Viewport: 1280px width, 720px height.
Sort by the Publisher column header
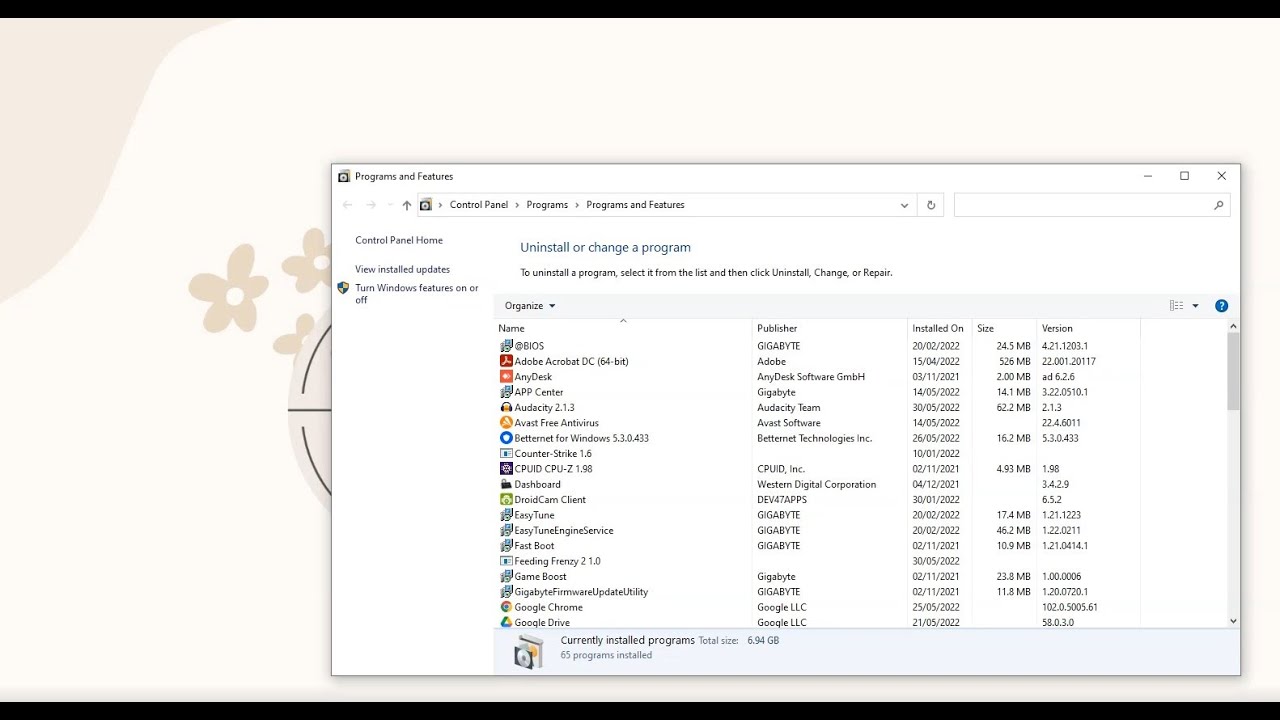coord(830,328)
